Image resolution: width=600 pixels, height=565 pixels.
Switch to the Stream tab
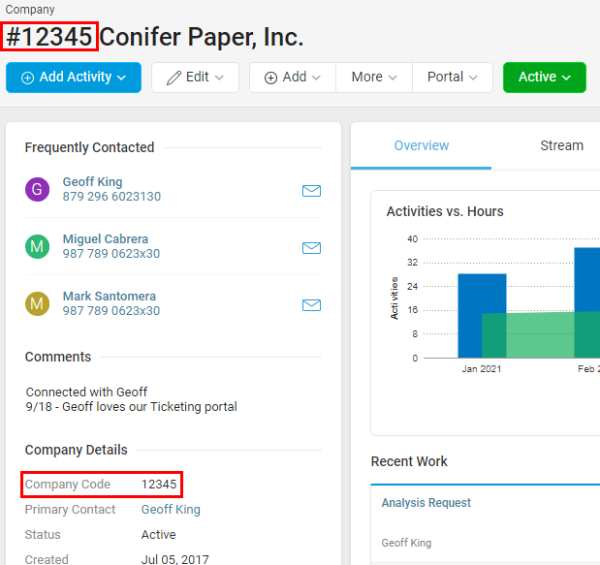(x=561, y=146)
